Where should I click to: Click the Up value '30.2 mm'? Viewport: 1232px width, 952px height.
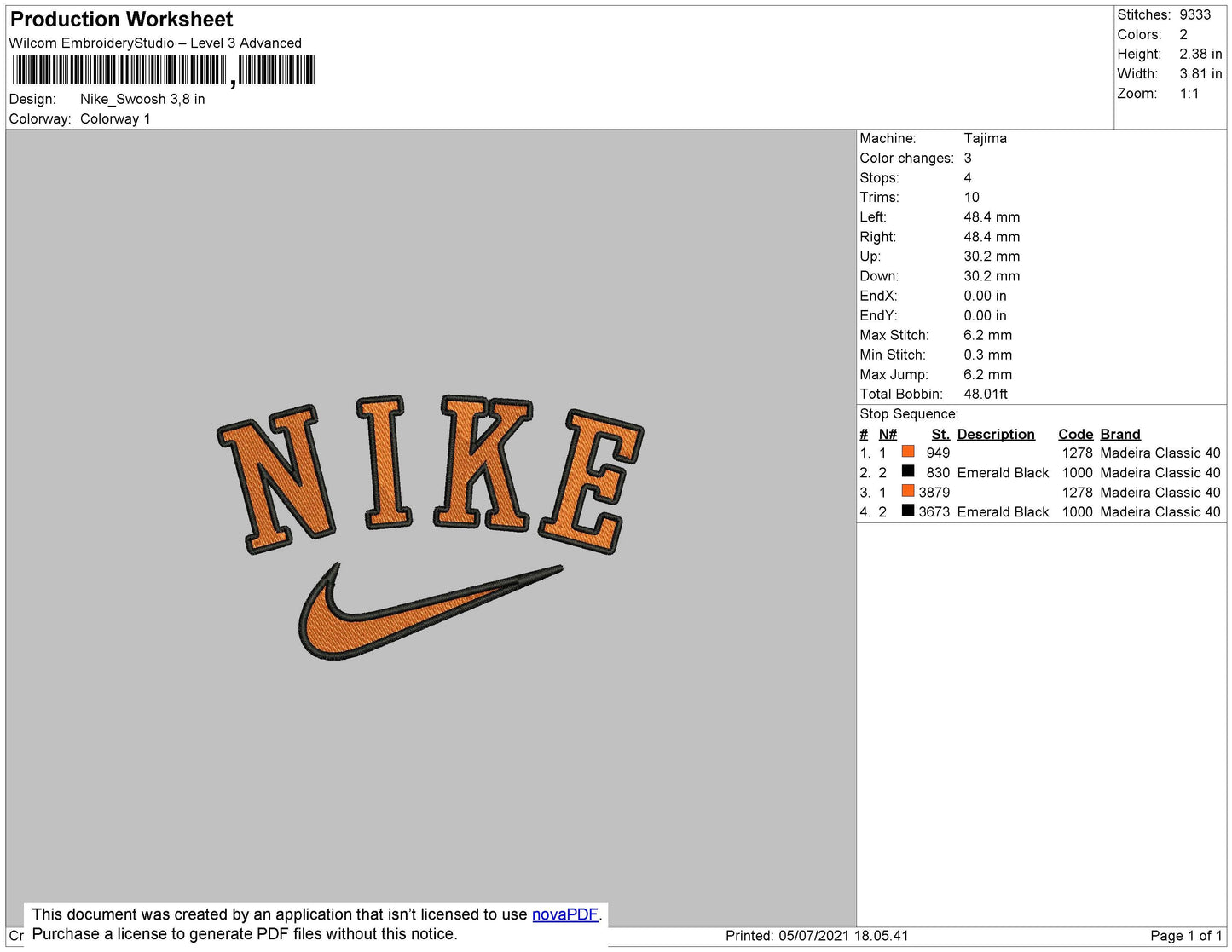(x=992, y=256)
